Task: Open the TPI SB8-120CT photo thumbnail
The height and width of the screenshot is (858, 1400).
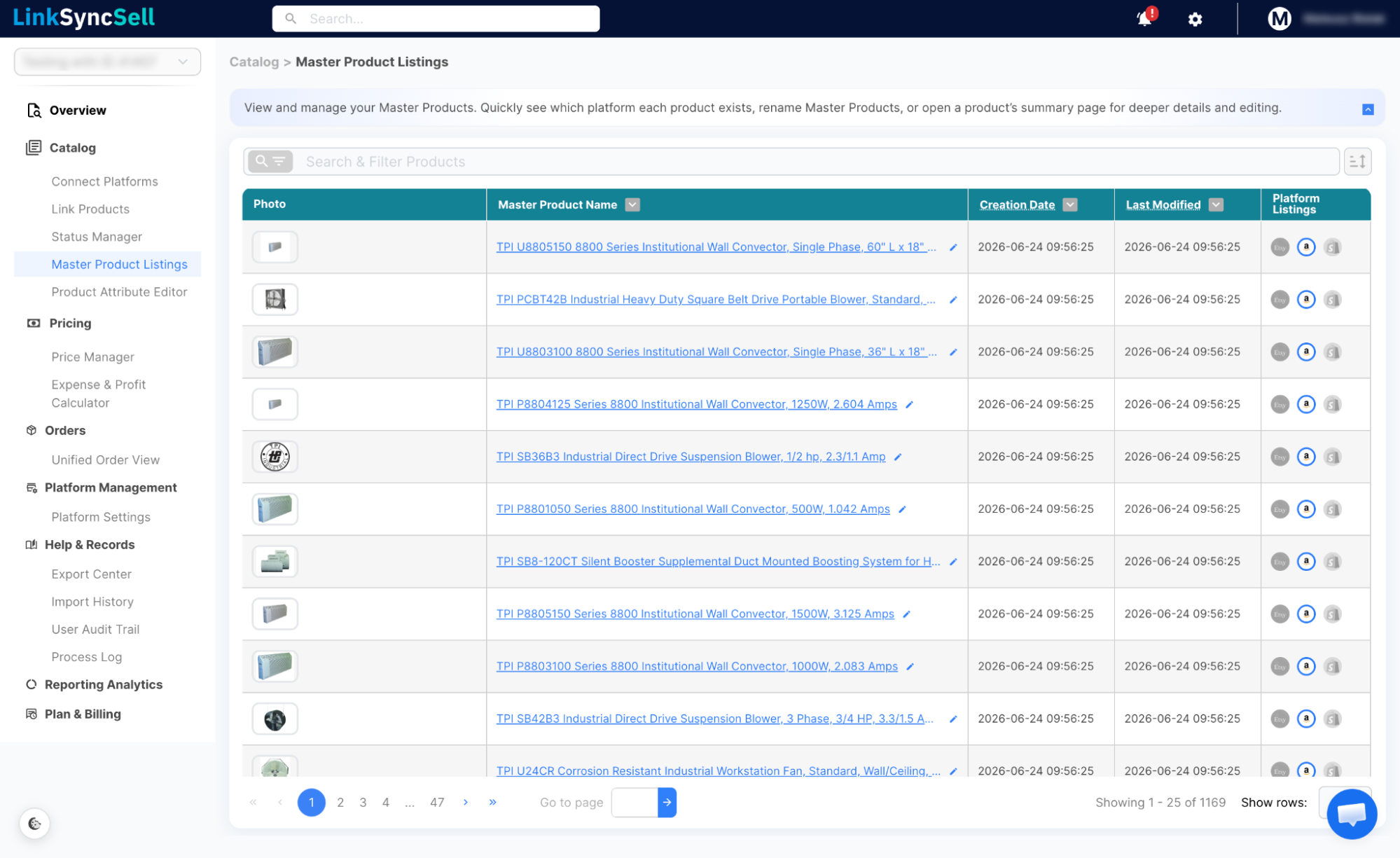Action: pos(275,562)
